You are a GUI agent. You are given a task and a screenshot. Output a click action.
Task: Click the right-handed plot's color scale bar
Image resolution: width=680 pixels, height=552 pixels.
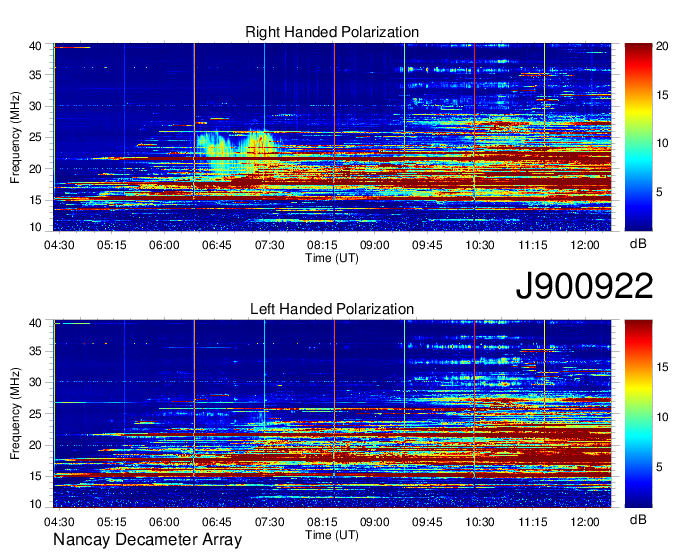point(638,137)
